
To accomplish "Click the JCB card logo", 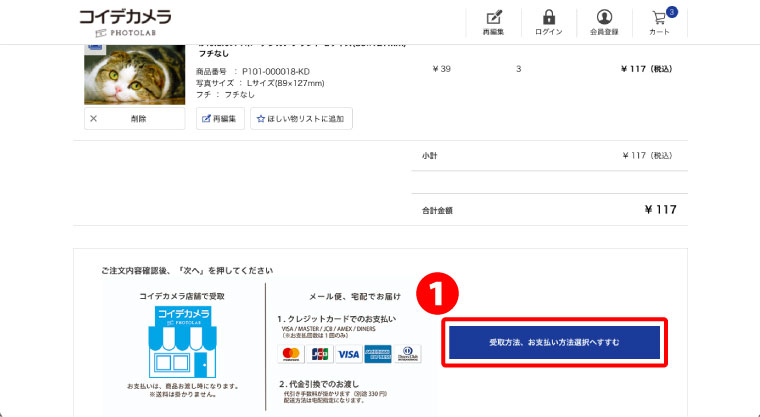I will click(x=320, y=354).
